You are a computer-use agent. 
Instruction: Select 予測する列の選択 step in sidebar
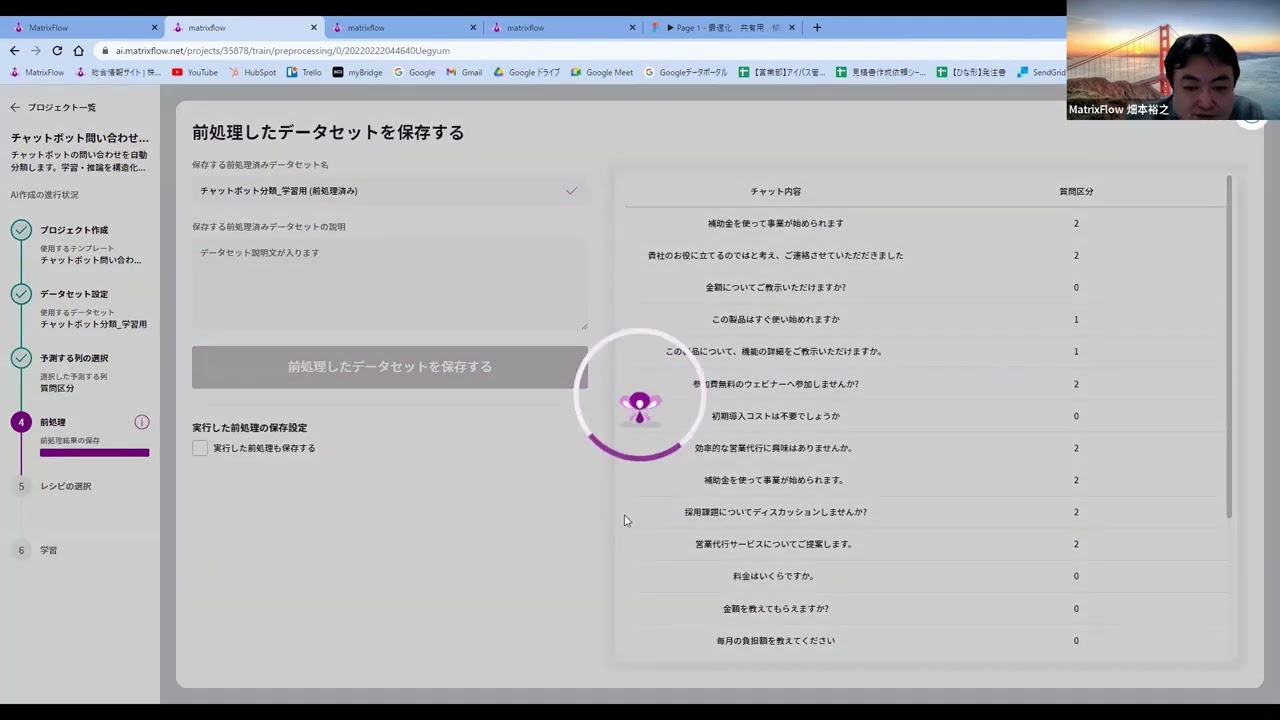coord(74,358)
